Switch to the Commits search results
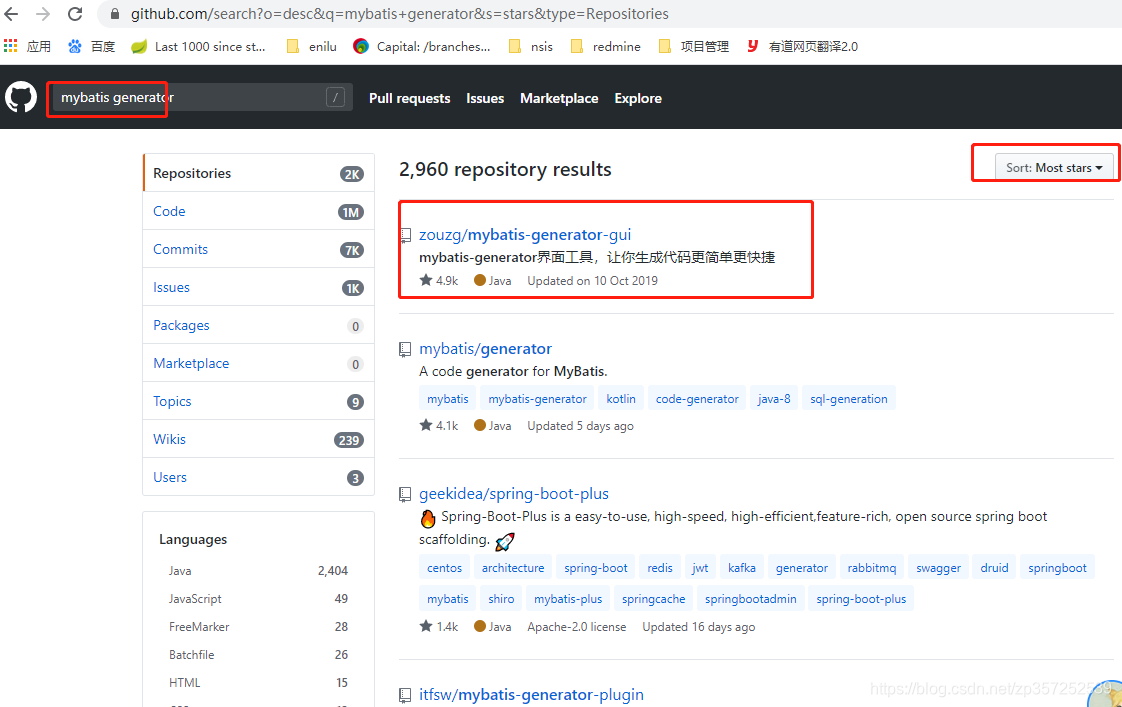 (x=180, y=249)
